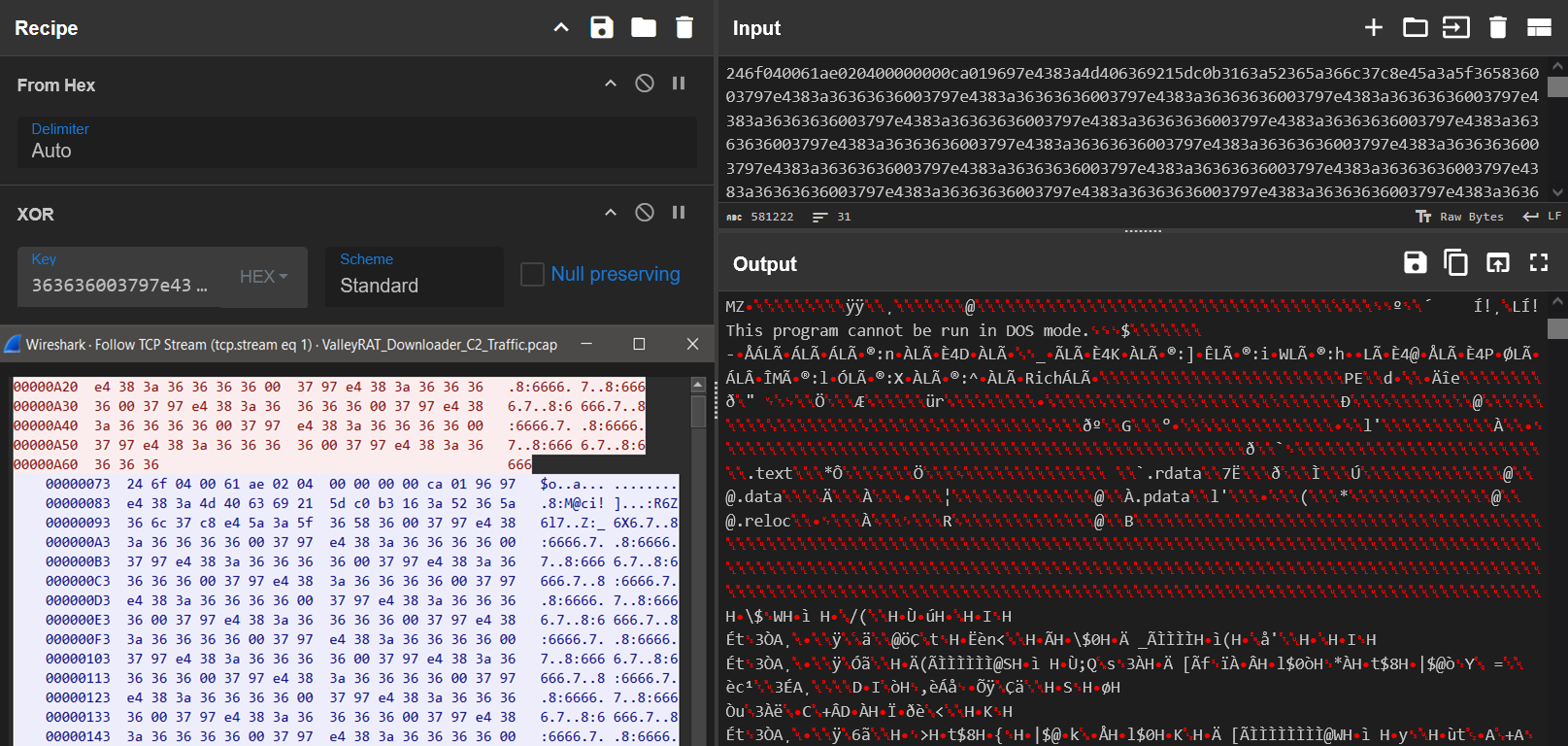Change the LF end-of-line sequence
This screenshot has width=1568, height=746.
(1543, 217)
